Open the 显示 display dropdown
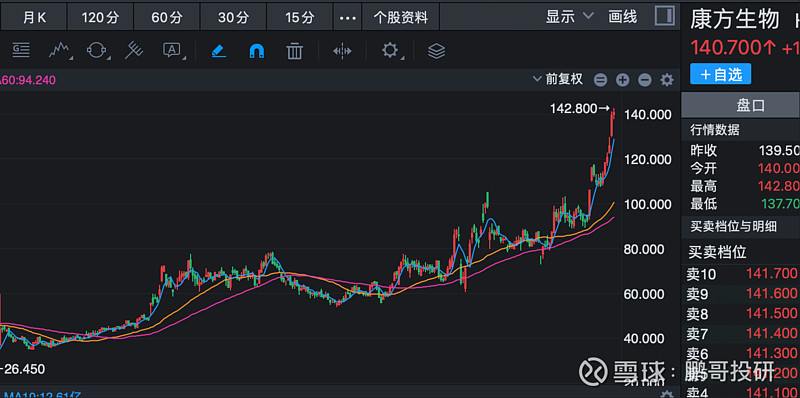 click(x=569, y=17)
